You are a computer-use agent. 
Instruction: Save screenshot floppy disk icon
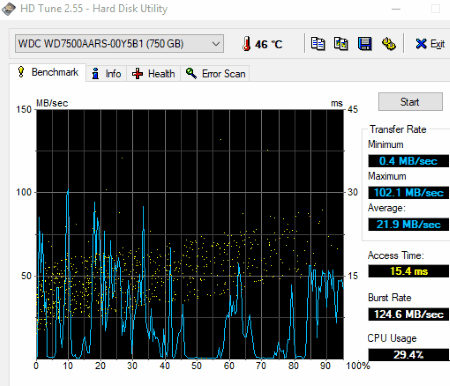click(x=365, y=44)
